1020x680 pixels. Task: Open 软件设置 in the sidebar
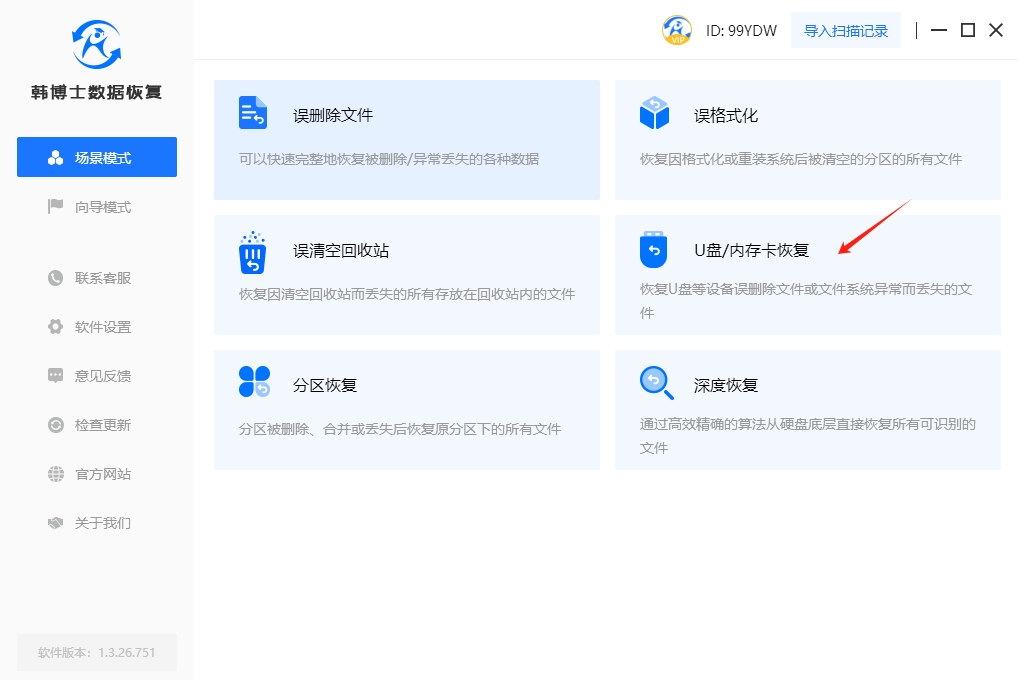pyautogui.click(x=97, y=327)
